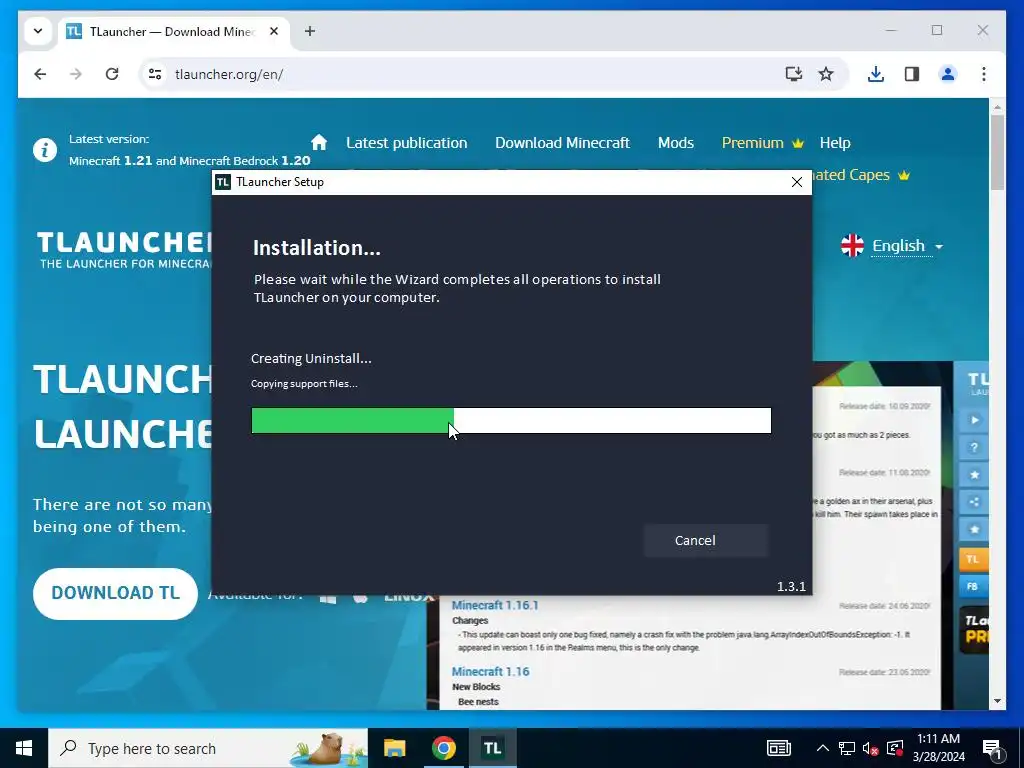Viewport: 1024px width, 768px height.
Task: Open news and interests taskbar icon
Action: pyautogui.click(x=778, y=748)
